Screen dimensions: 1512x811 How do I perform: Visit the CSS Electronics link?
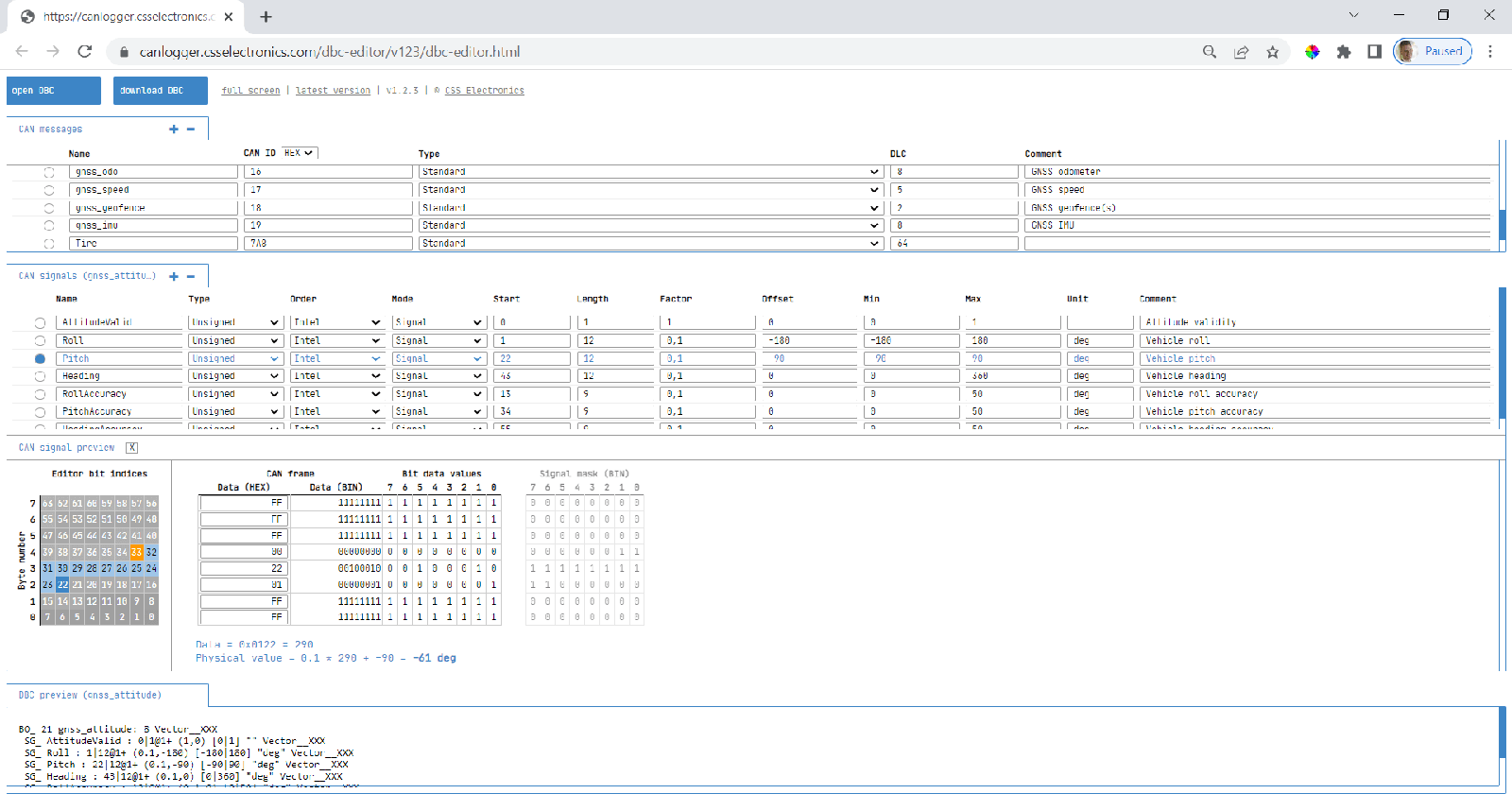[x=484, y=91]
